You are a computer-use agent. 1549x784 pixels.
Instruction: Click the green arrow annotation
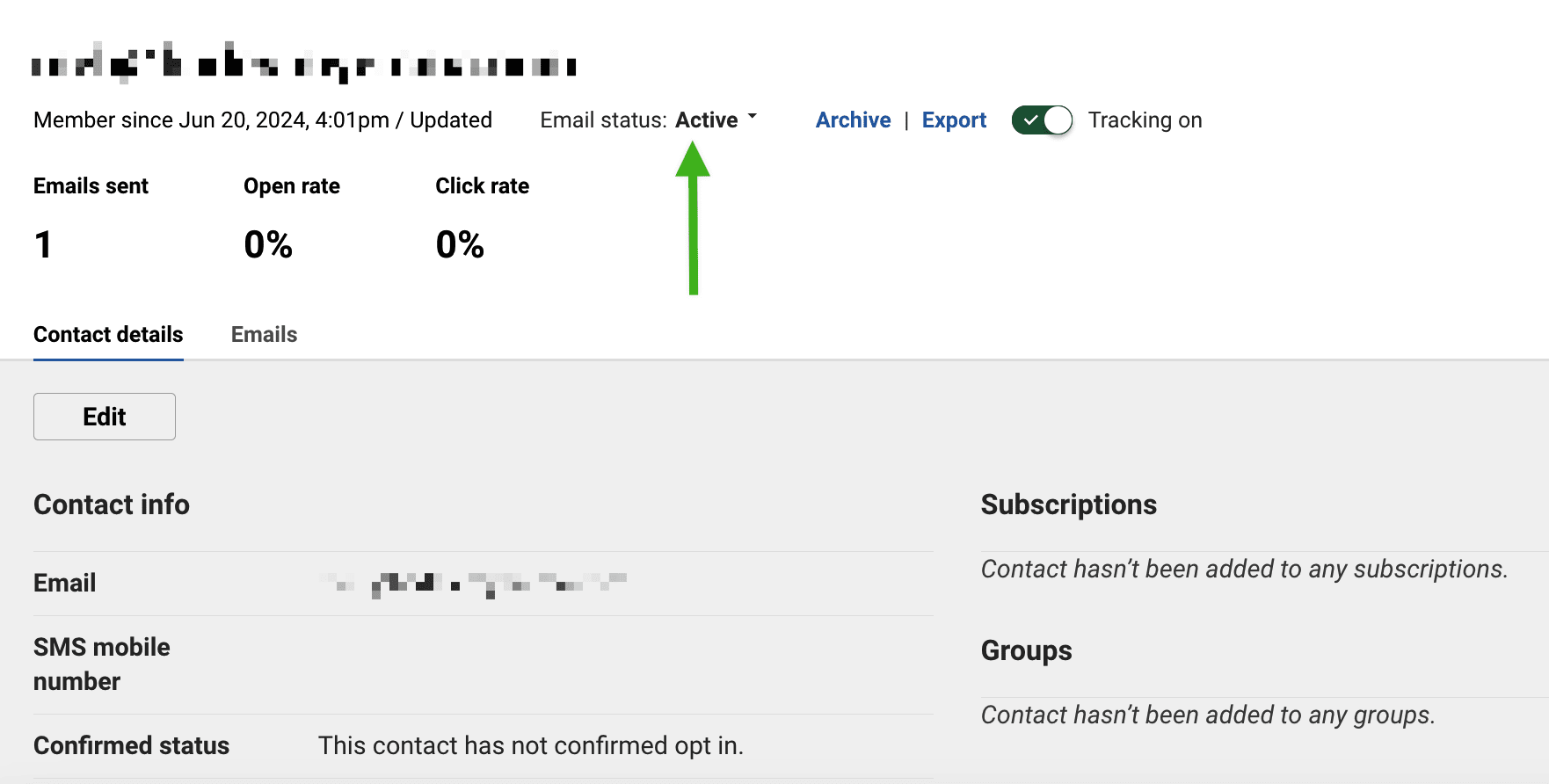(693, 220)
